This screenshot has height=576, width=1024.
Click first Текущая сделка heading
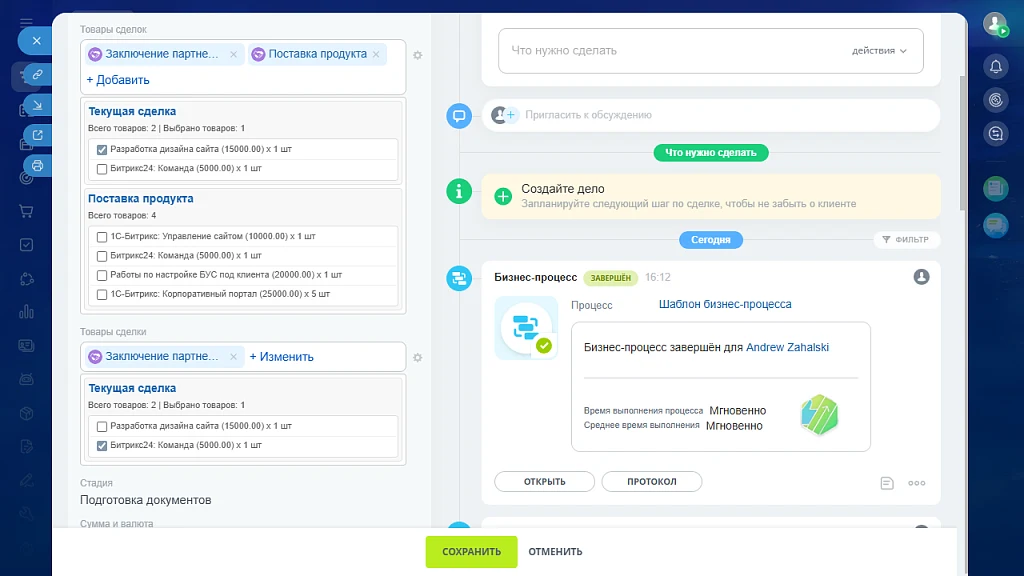click(132, 112)
